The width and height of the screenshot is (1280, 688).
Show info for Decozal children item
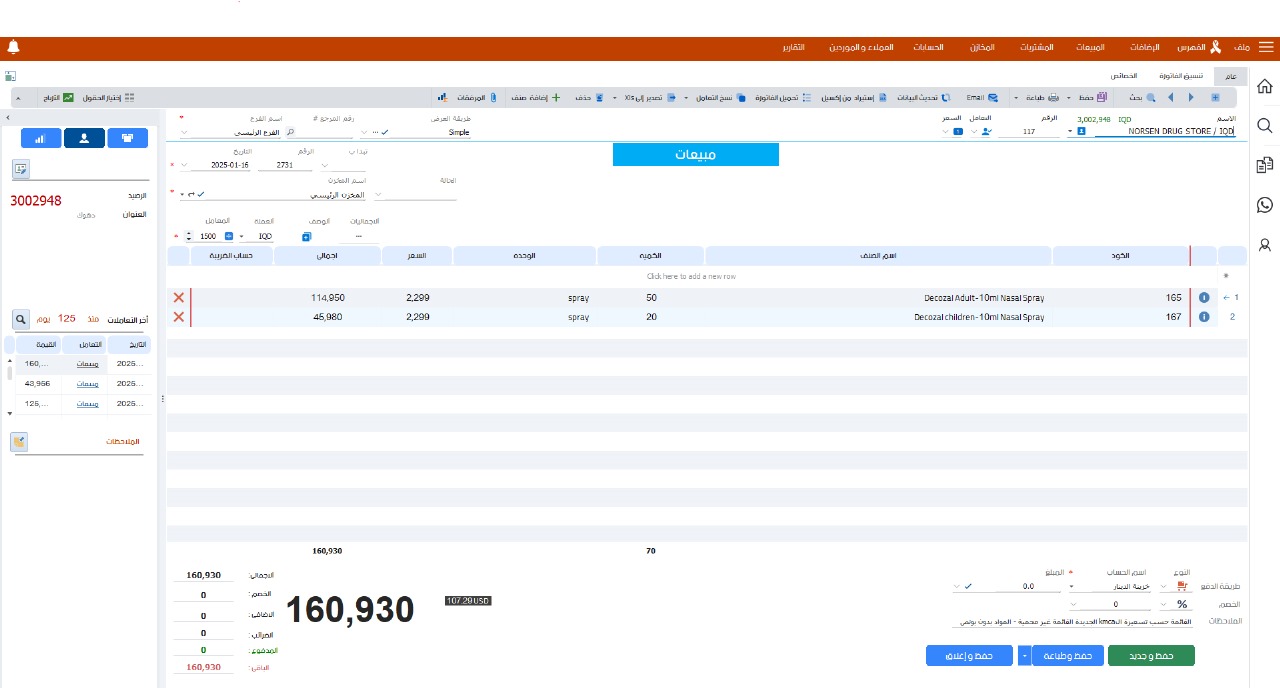click(1203, 317)
